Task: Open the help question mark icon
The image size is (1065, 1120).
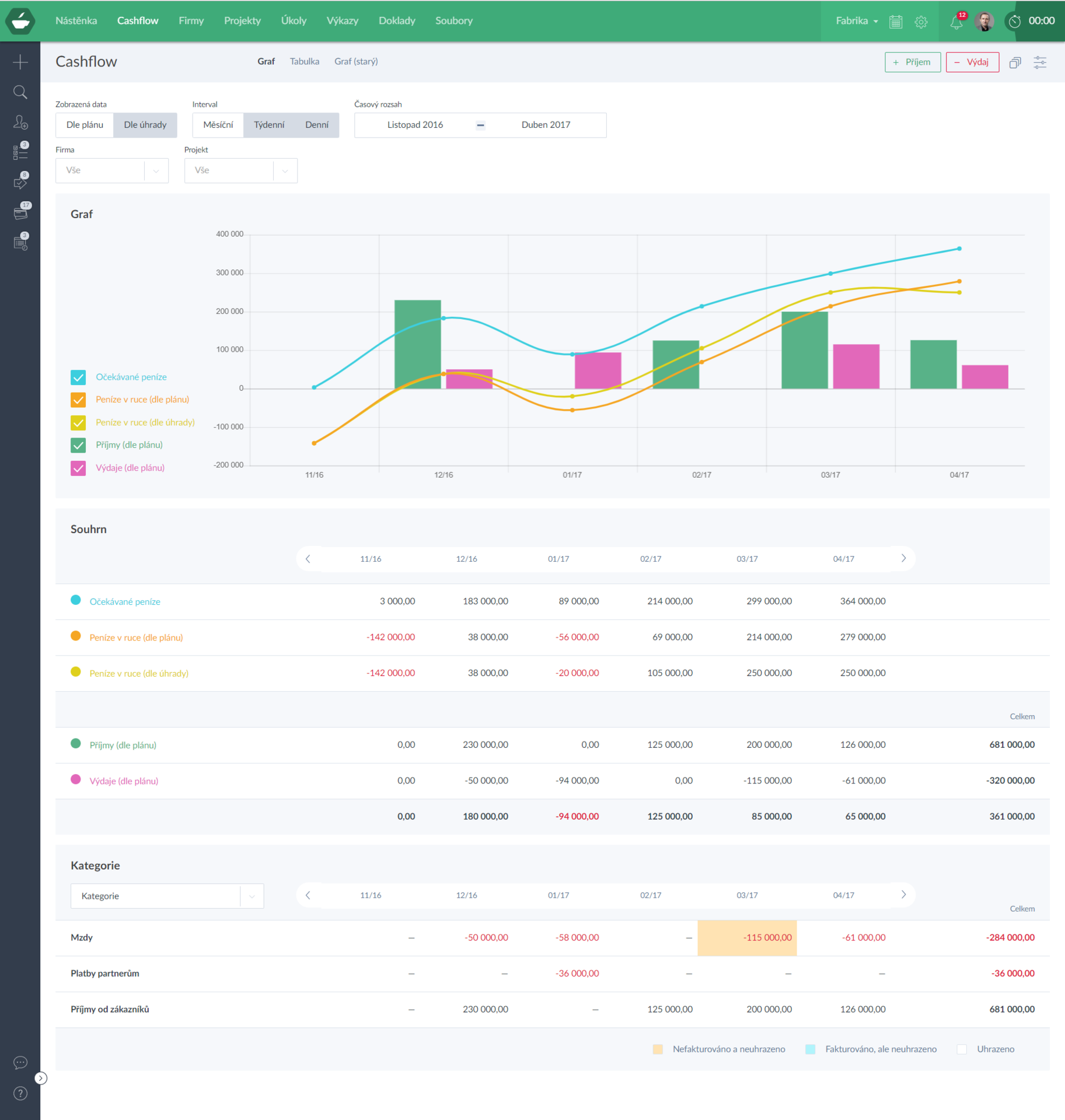Action: point(20,1093)
